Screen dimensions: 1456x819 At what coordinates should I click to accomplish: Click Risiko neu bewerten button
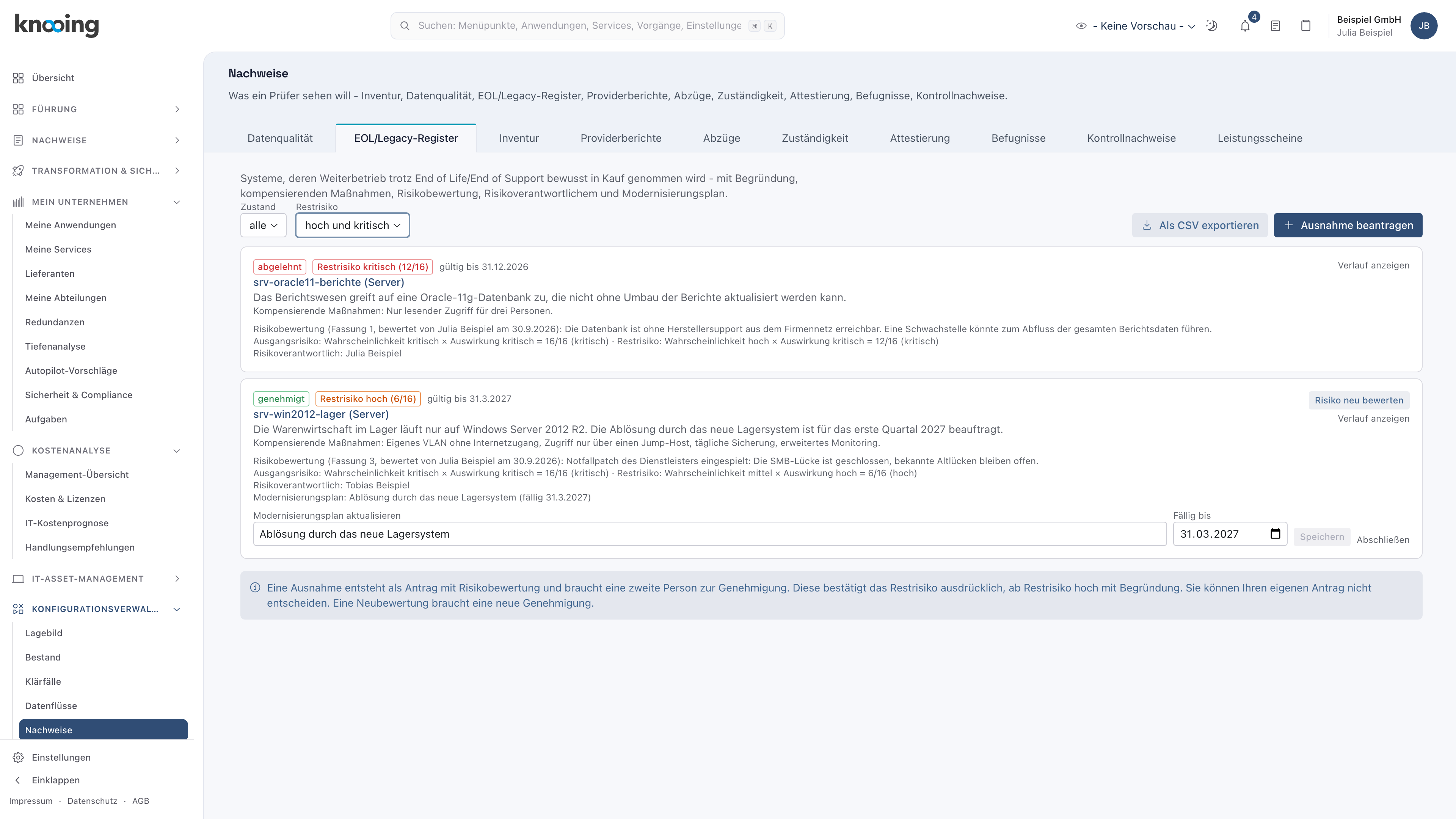(1359, 400)
